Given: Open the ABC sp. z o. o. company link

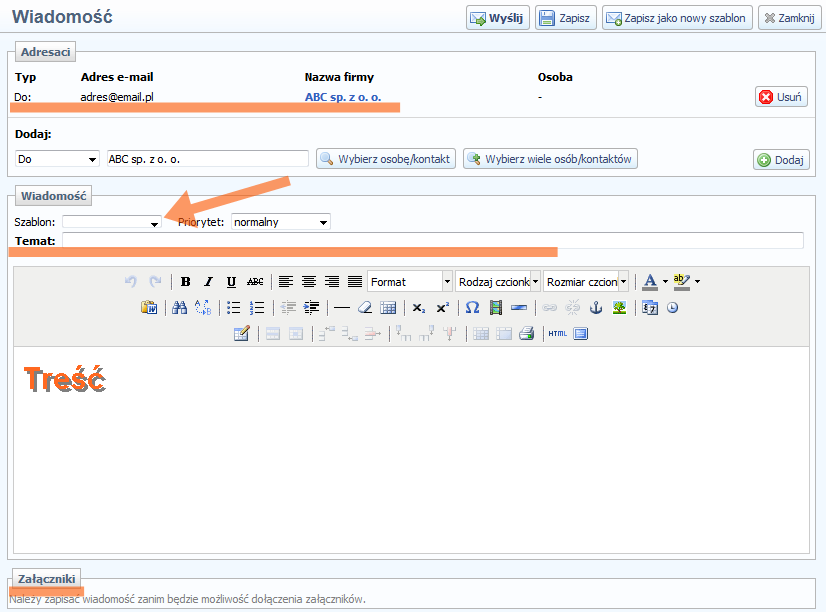Looking at the screenshot, I should (342, 98).
